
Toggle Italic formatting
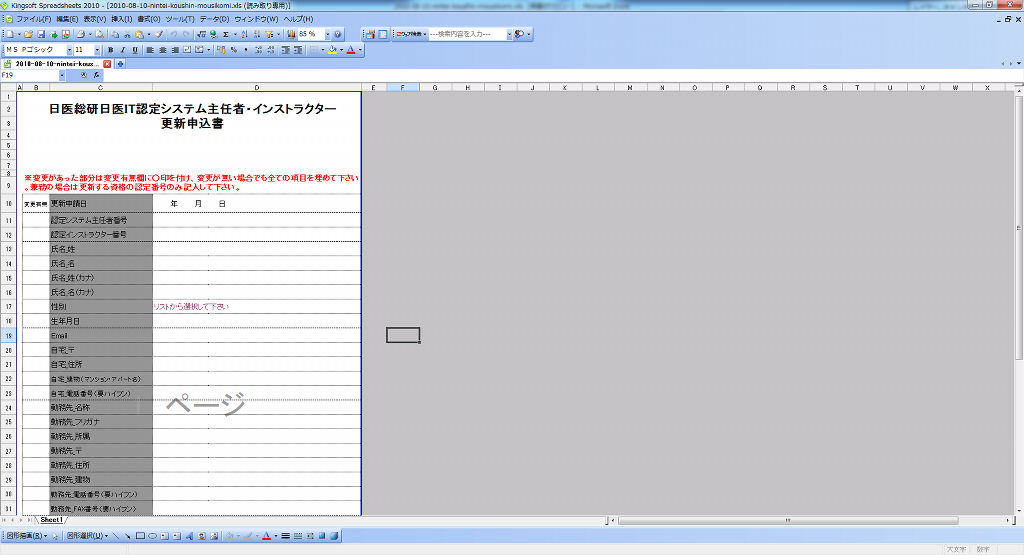pos(123,50)
